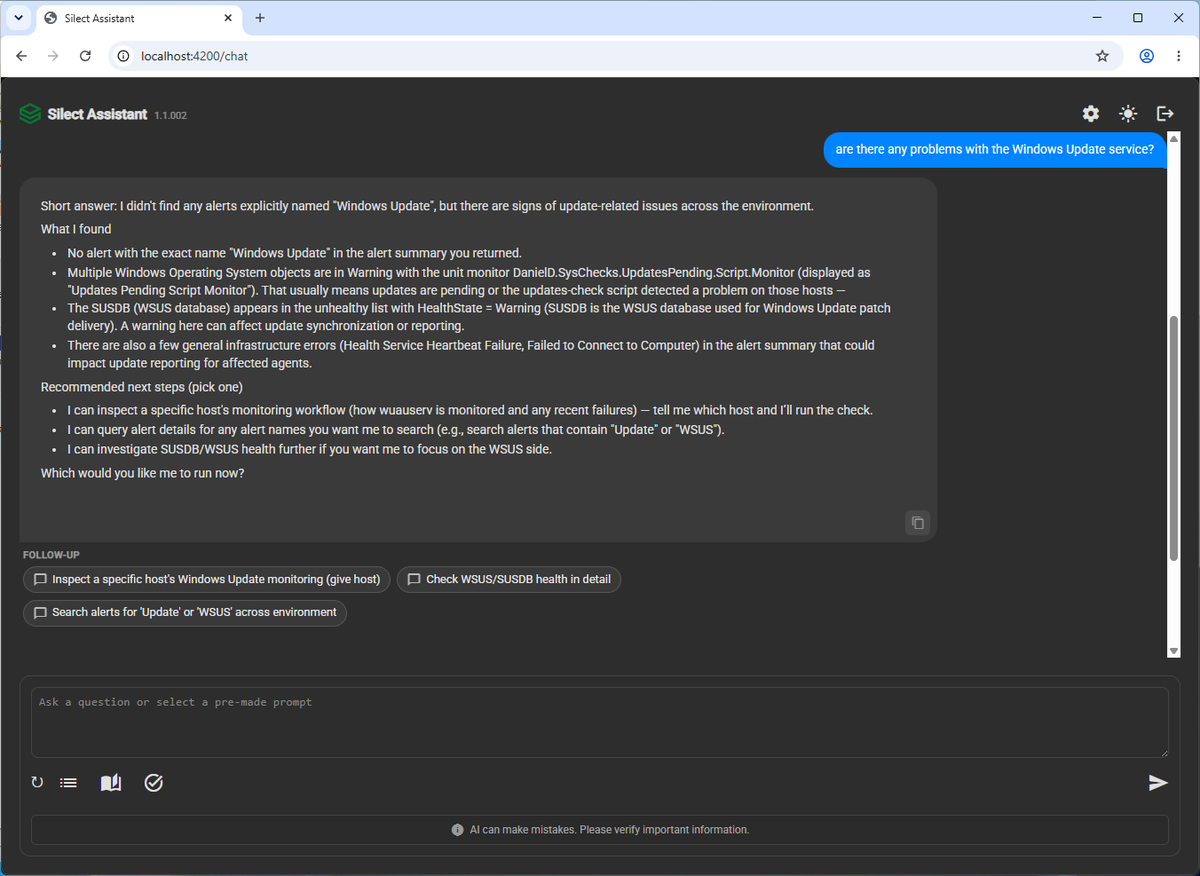Click the browser back arrow
The image size is (1200, 876).
(22, 56)
